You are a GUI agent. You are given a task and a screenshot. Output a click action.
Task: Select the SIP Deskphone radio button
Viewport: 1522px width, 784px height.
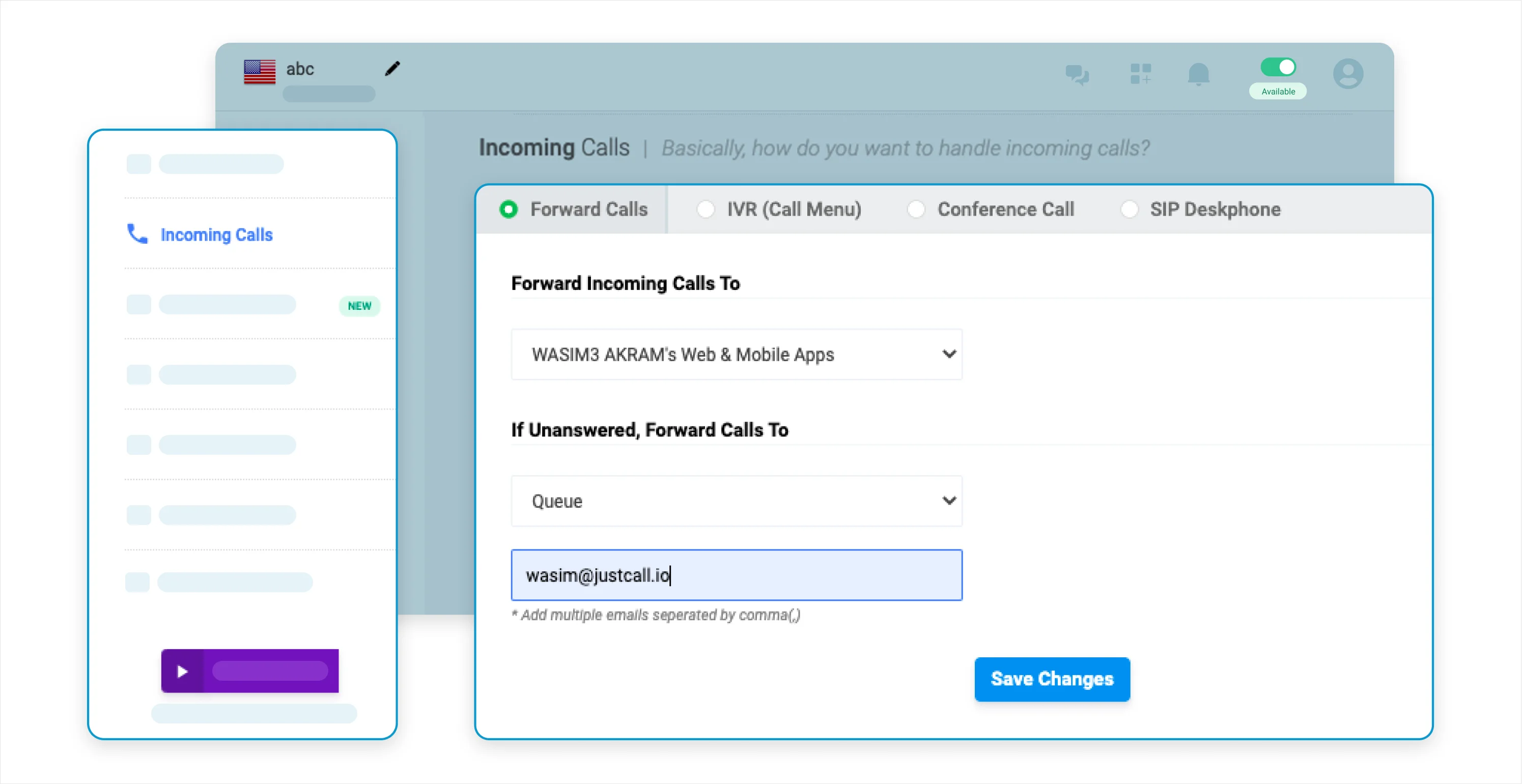[1129, 210]
